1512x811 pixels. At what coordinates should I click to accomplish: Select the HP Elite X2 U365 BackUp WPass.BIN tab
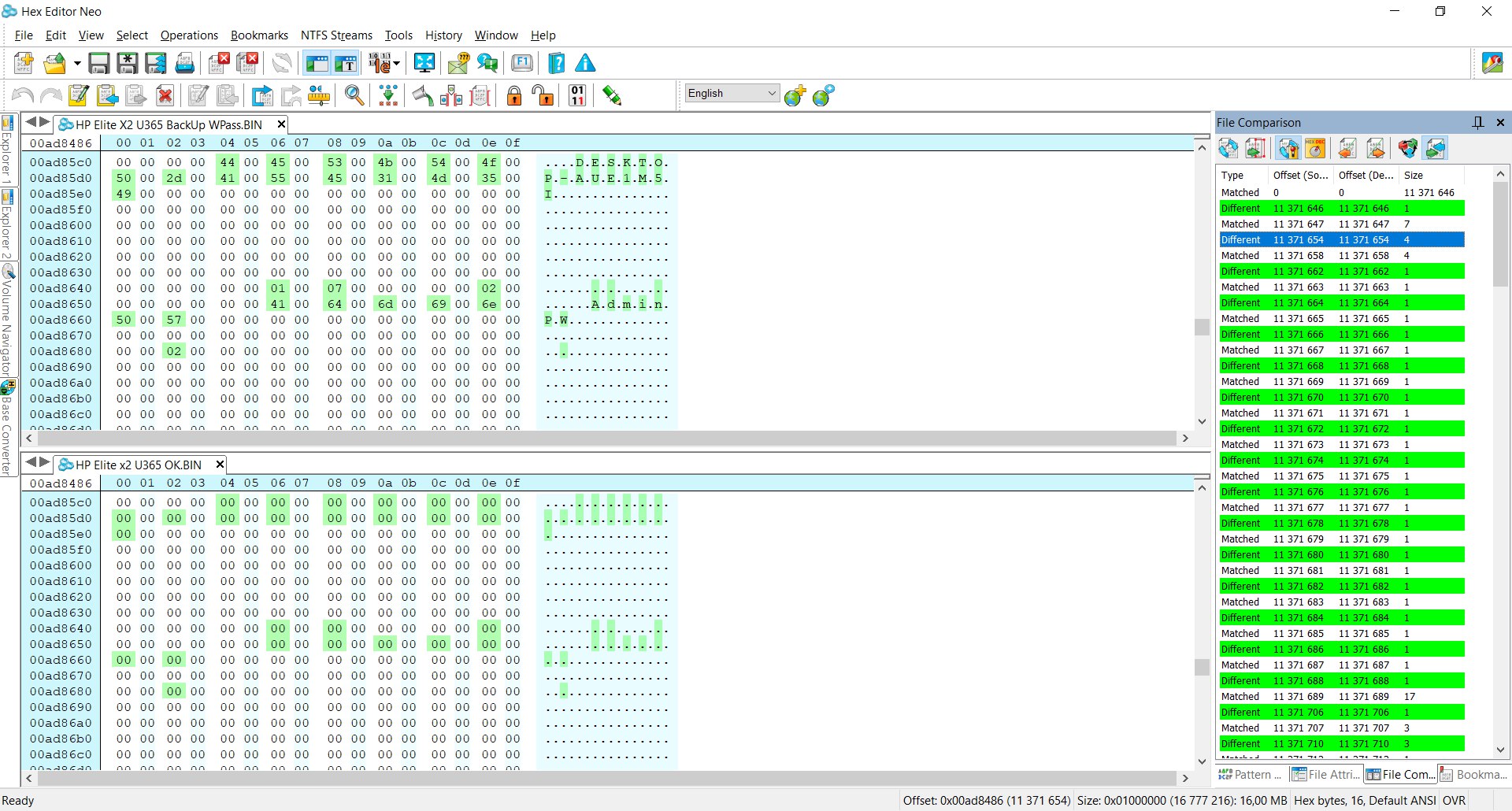point(169,124)
